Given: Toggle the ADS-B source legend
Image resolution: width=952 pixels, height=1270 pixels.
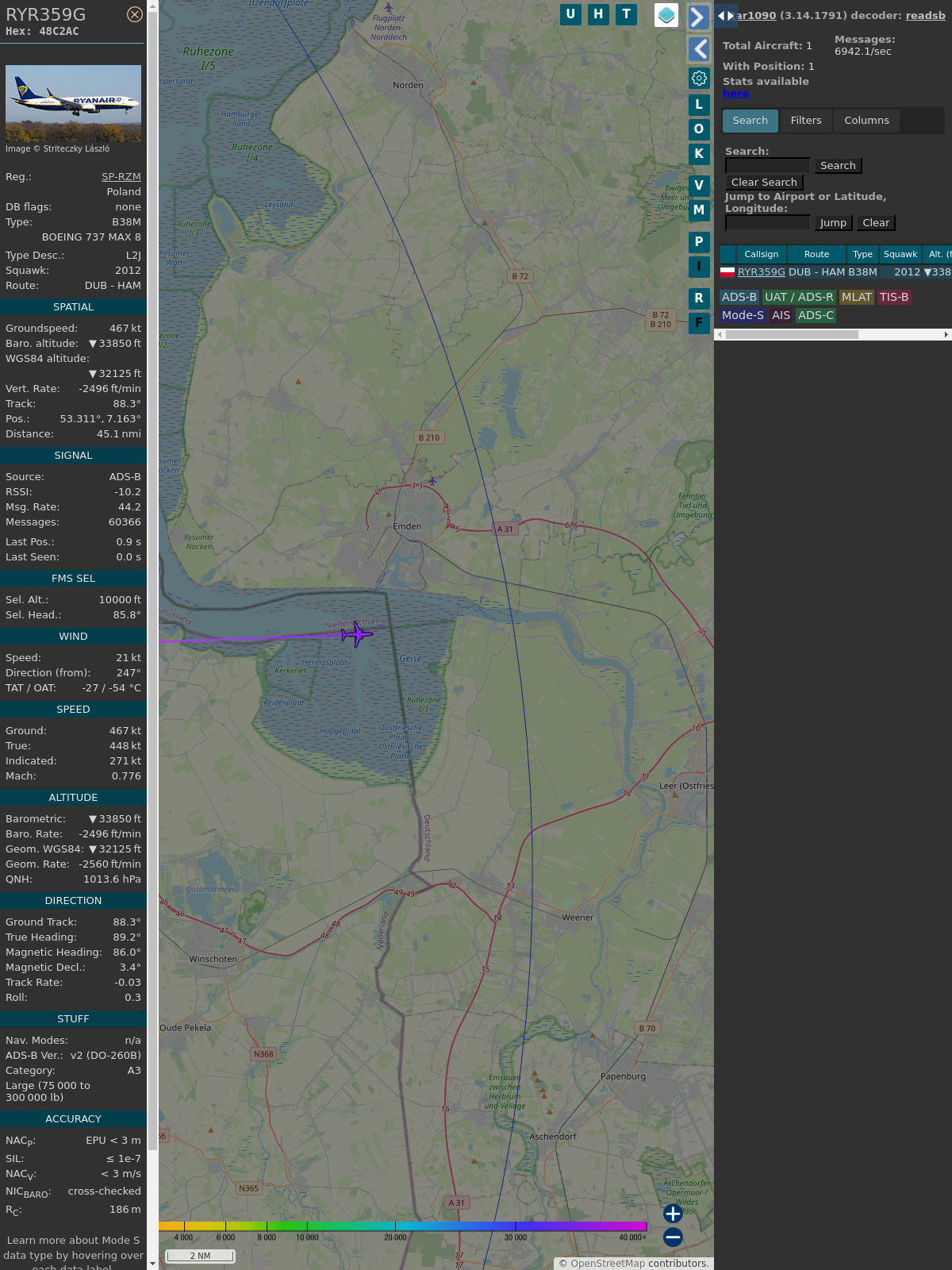Looking at the screenshot, I should point(739,297).
